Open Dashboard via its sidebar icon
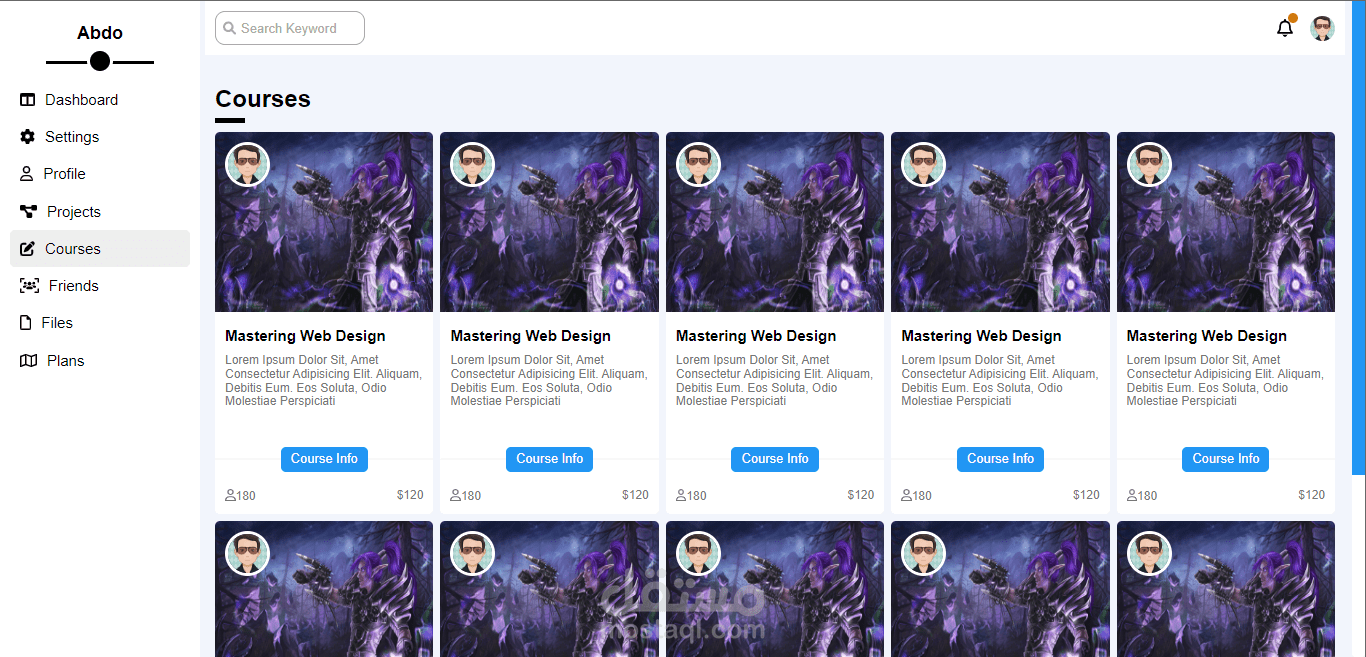The width and height of the screenshot is (1366, 657). tap(27, 100)
